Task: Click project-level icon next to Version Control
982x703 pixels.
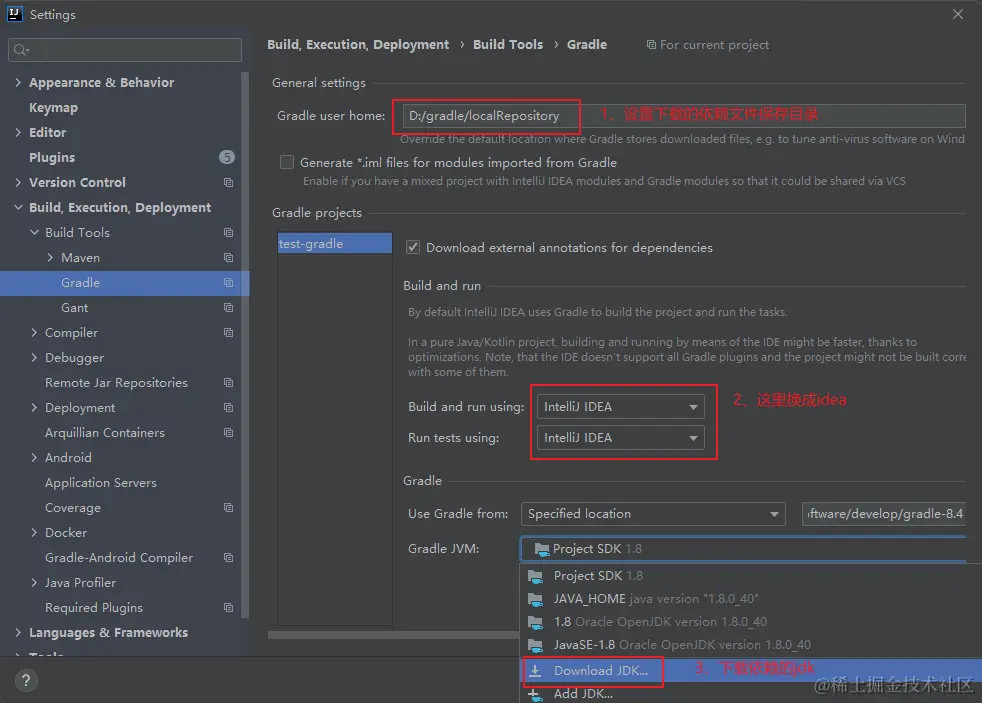Action: pyautogui.click(x=229, y=182)
